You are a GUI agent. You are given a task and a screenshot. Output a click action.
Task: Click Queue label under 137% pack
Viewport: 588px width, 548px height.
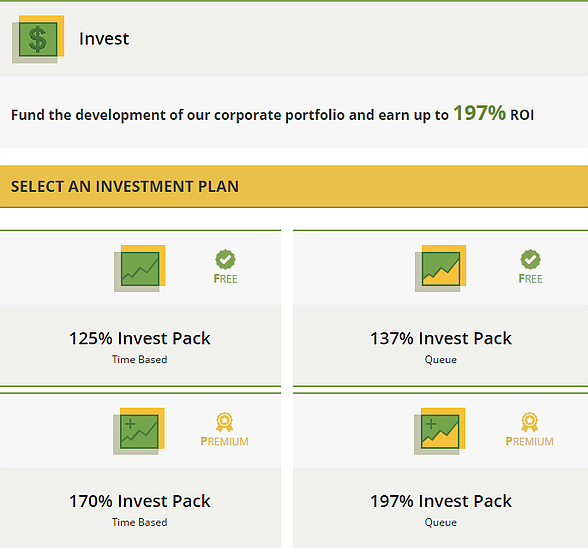pyautogui.click(x=441, y=360)
